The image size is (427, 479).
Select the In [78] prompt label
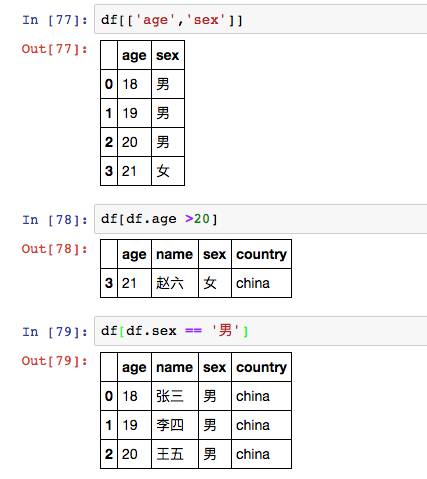(x=55, y=220)
